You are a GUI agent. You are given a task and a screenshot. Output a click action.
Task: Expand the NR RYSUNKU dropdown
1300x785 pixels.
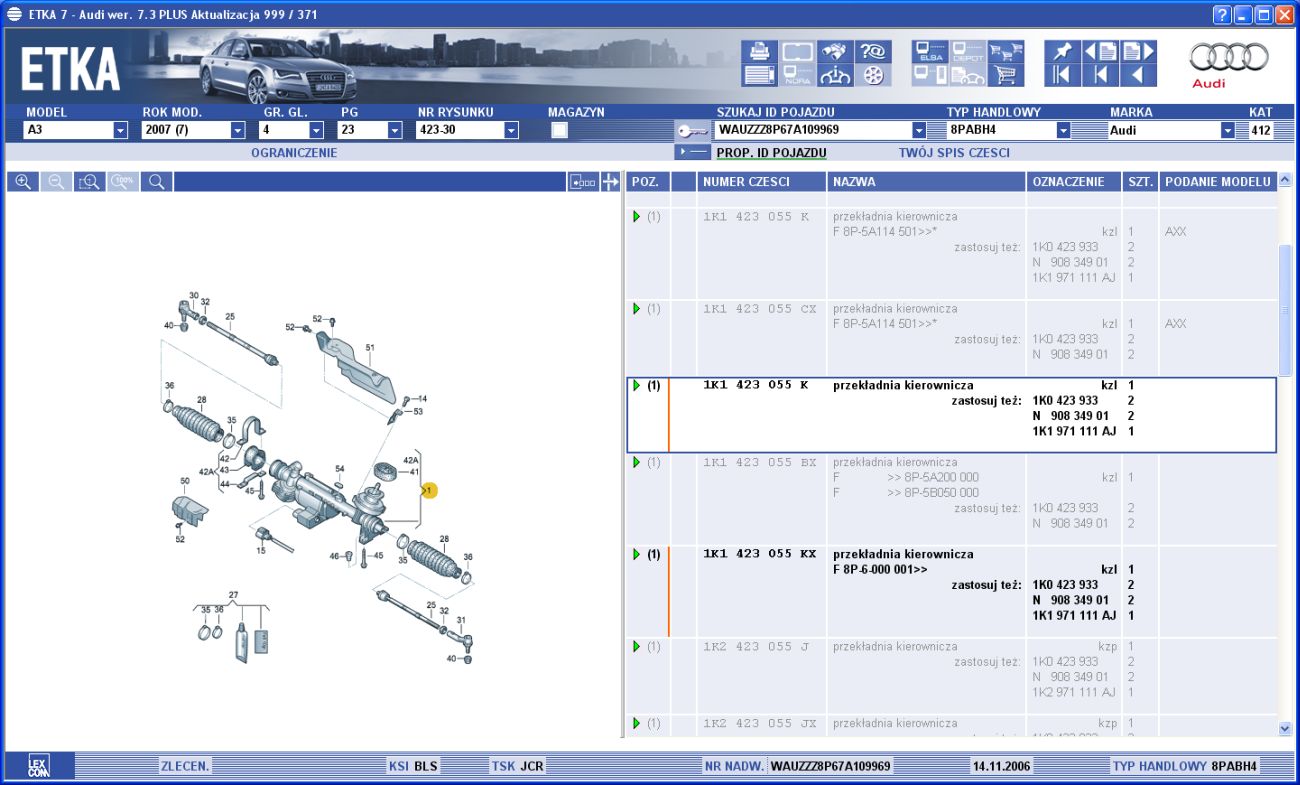point(512,130)
